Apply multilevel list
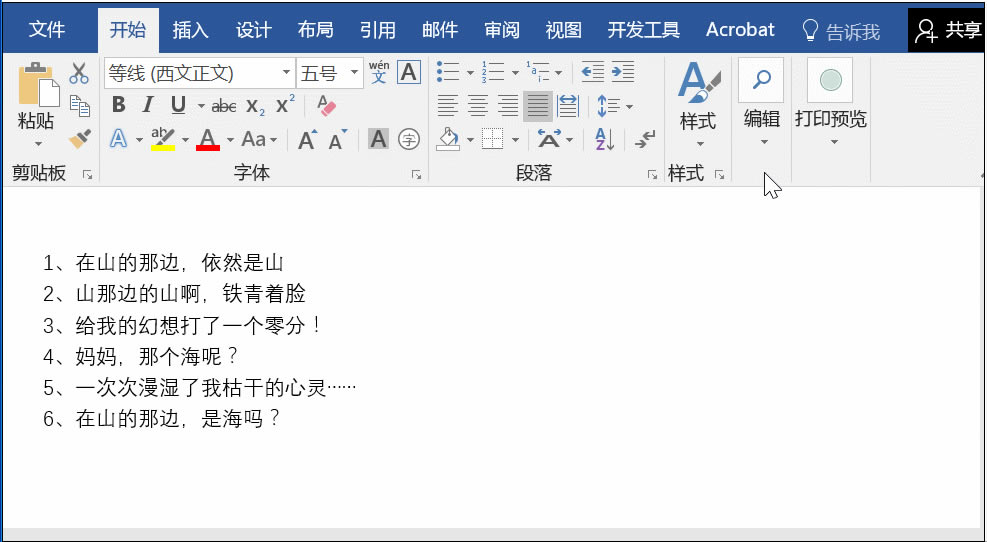This screenshot has height=542, width=987. tap(538, 72)
